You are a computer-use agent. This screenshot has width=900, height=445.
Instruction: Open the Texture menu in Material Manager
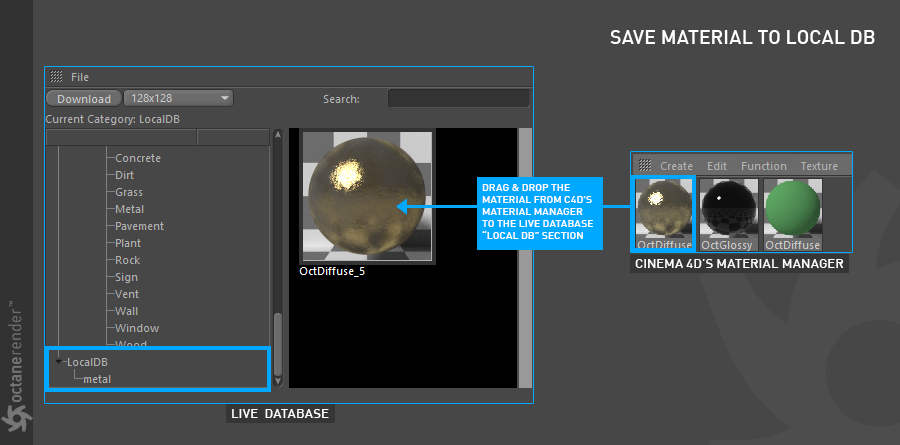click(819, 166)
